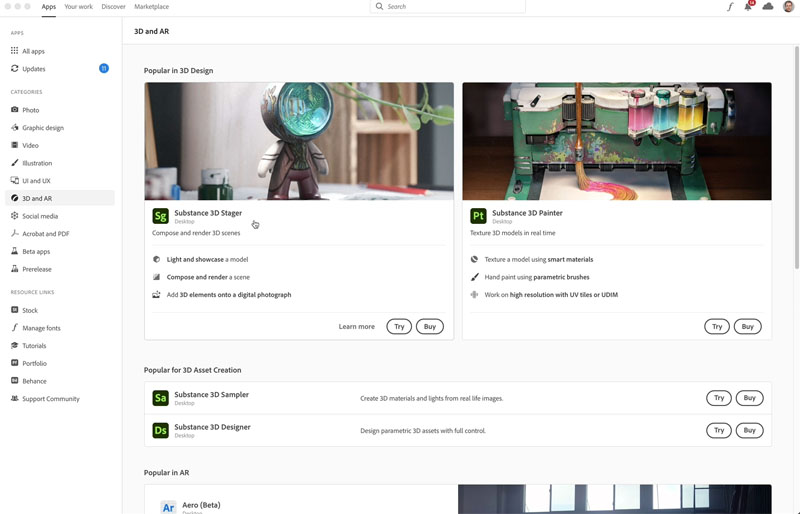Select the Acrobat and PDF icon
This screenshot has width=800, height=514.
pos(14,233)
